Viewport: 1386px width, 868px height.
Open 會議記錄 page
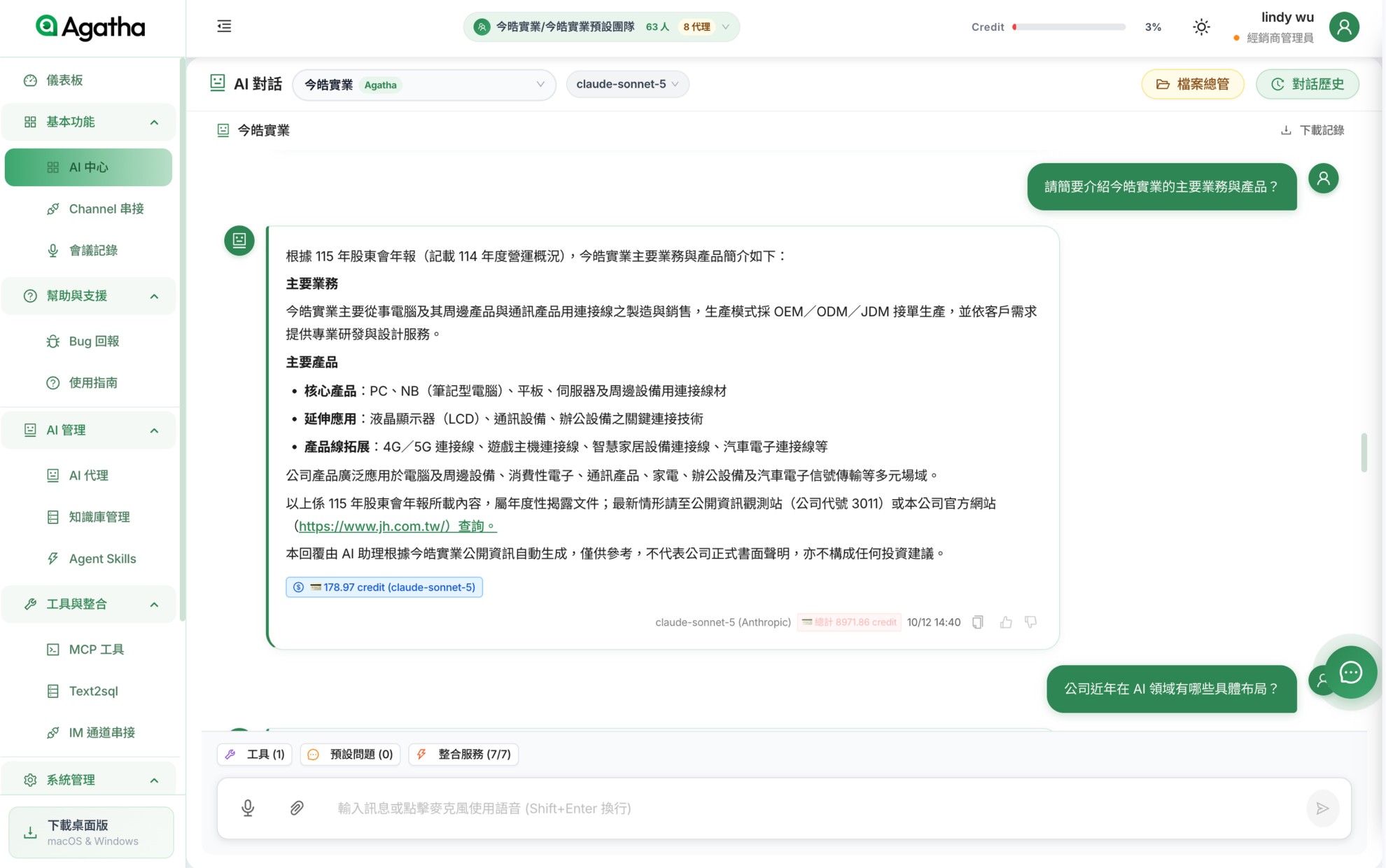coord(88,250)
